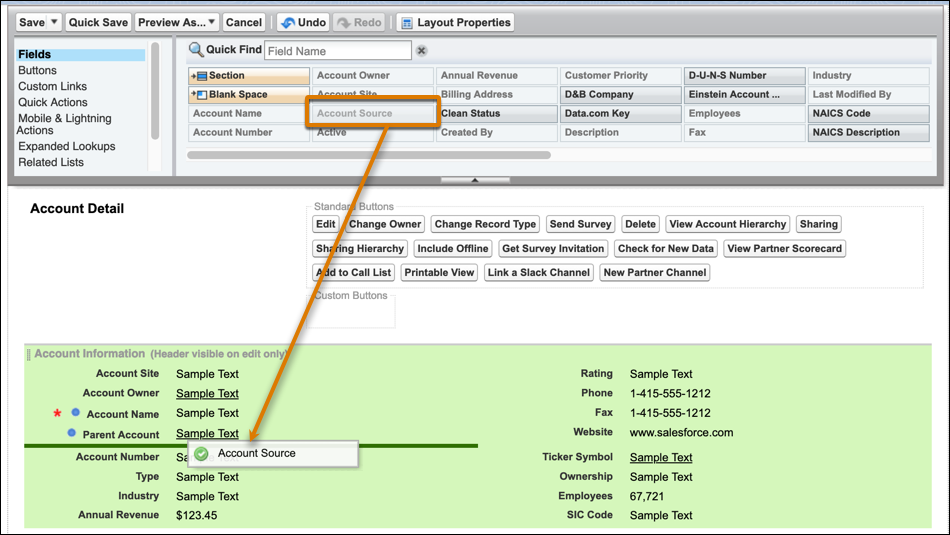Screen dimensions: 950x535
Task: Click the Change Owner standard button
Action: point(385,224)
